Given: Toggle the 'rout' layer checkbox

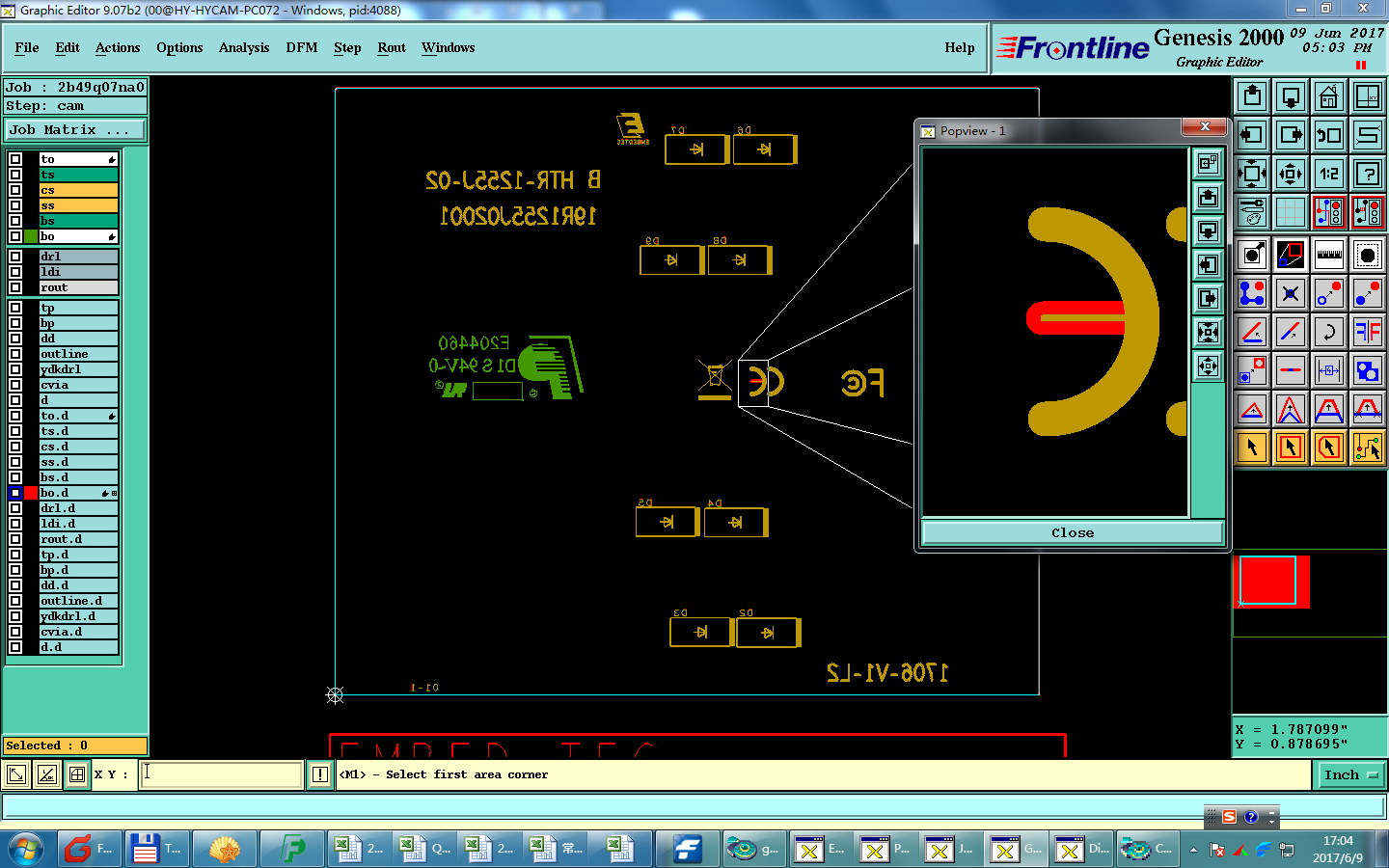Looking at the screenshot, I should 15,287.
